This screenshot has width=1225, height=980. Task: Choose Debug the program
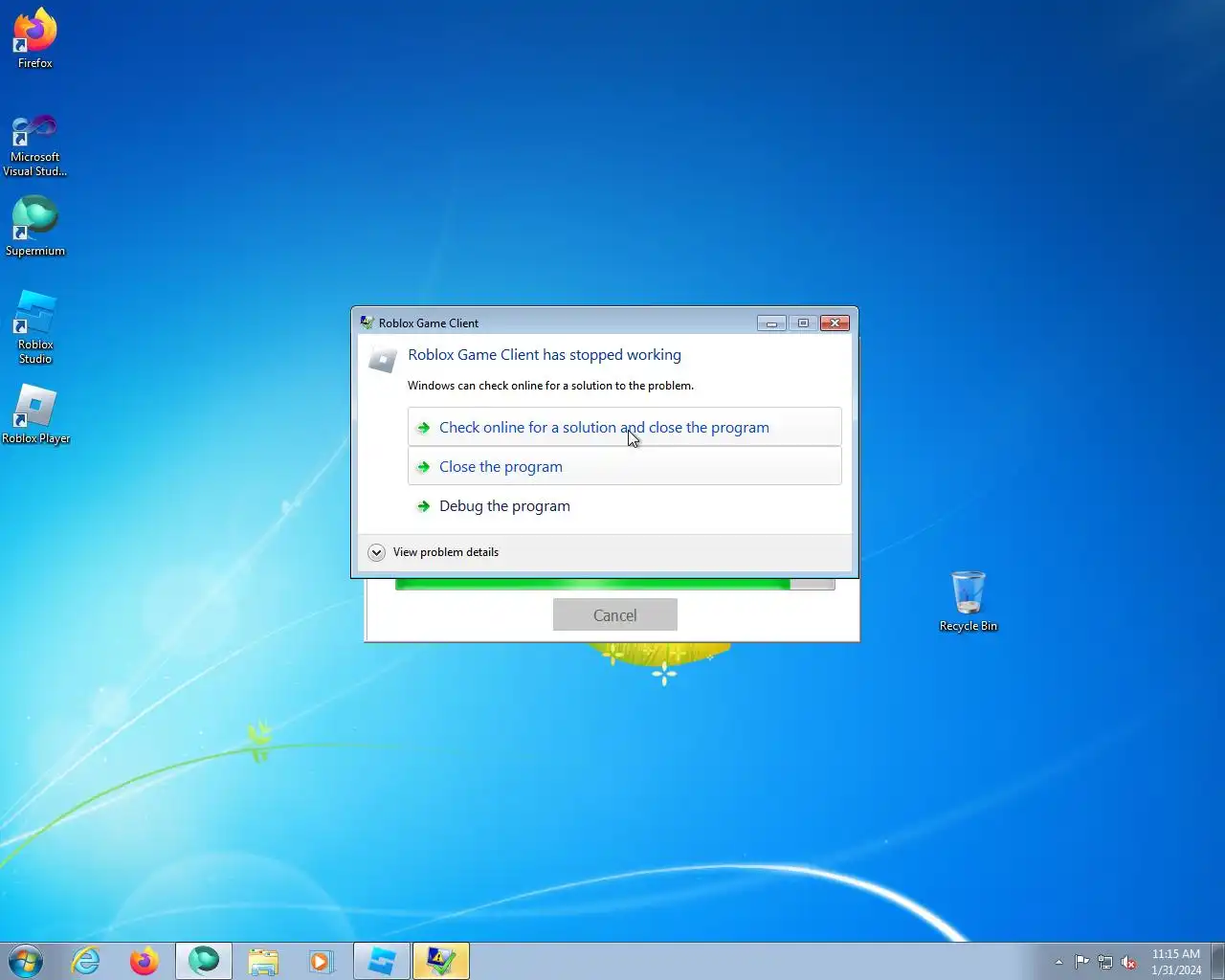(624, 505)
